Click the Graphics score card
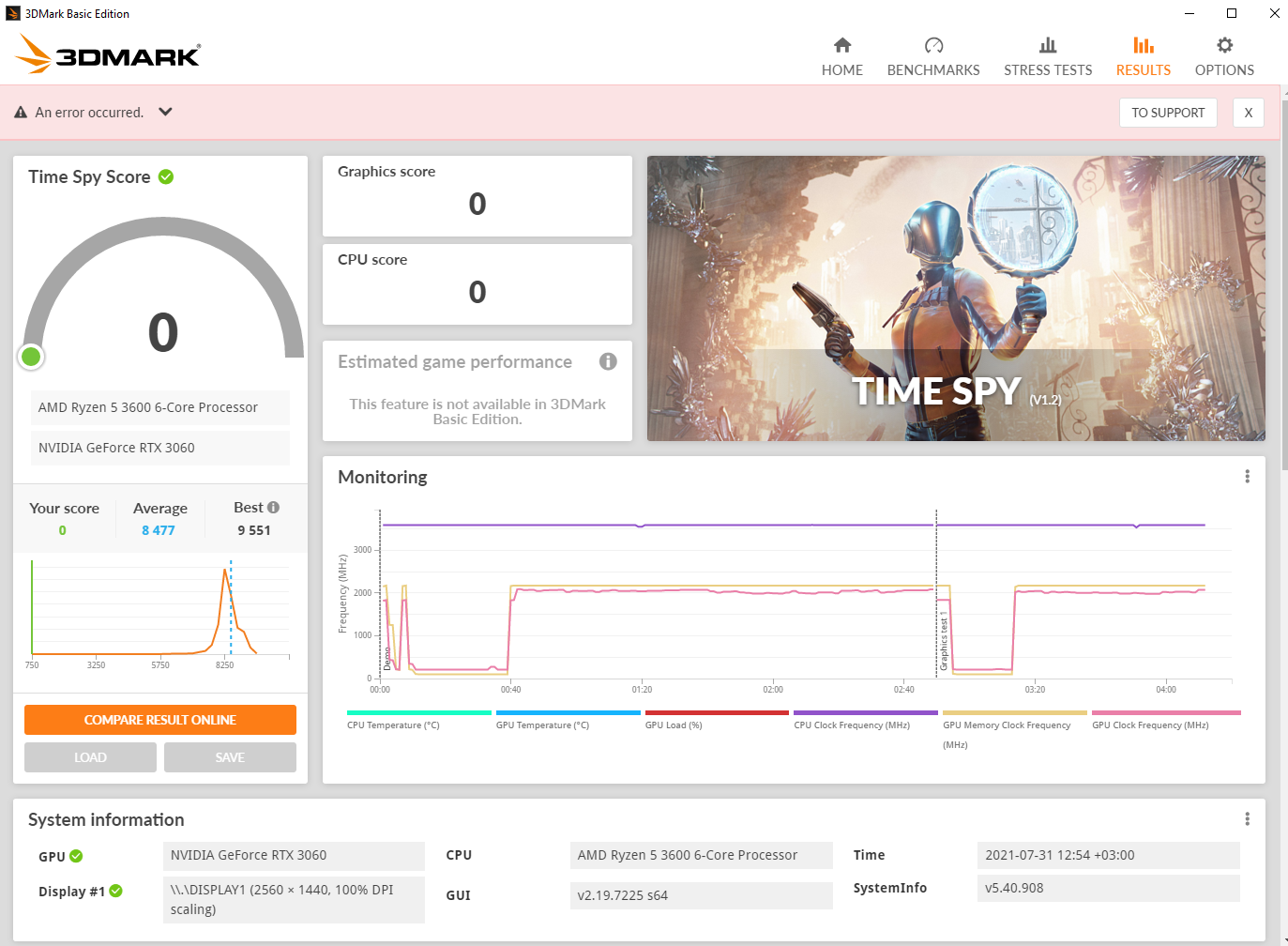Image resolution: width=1288 pixels, height=946 pixels. pos(477,196)
